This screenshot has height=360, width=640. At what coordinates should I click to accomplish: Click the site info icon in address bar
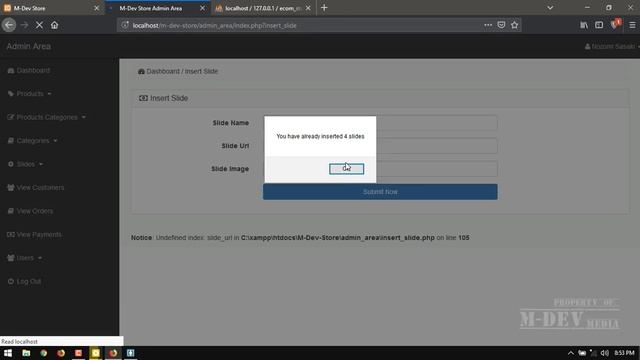(x=125, y=25)
